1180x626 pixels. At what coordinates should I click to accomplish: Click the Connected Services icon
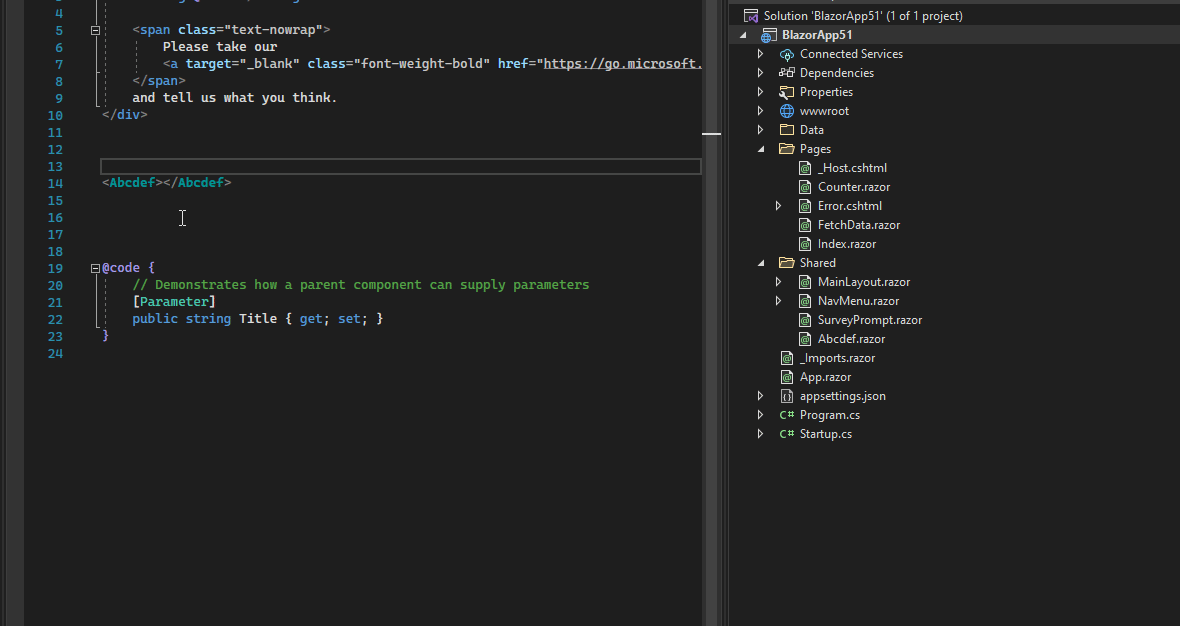pos(786,54)
